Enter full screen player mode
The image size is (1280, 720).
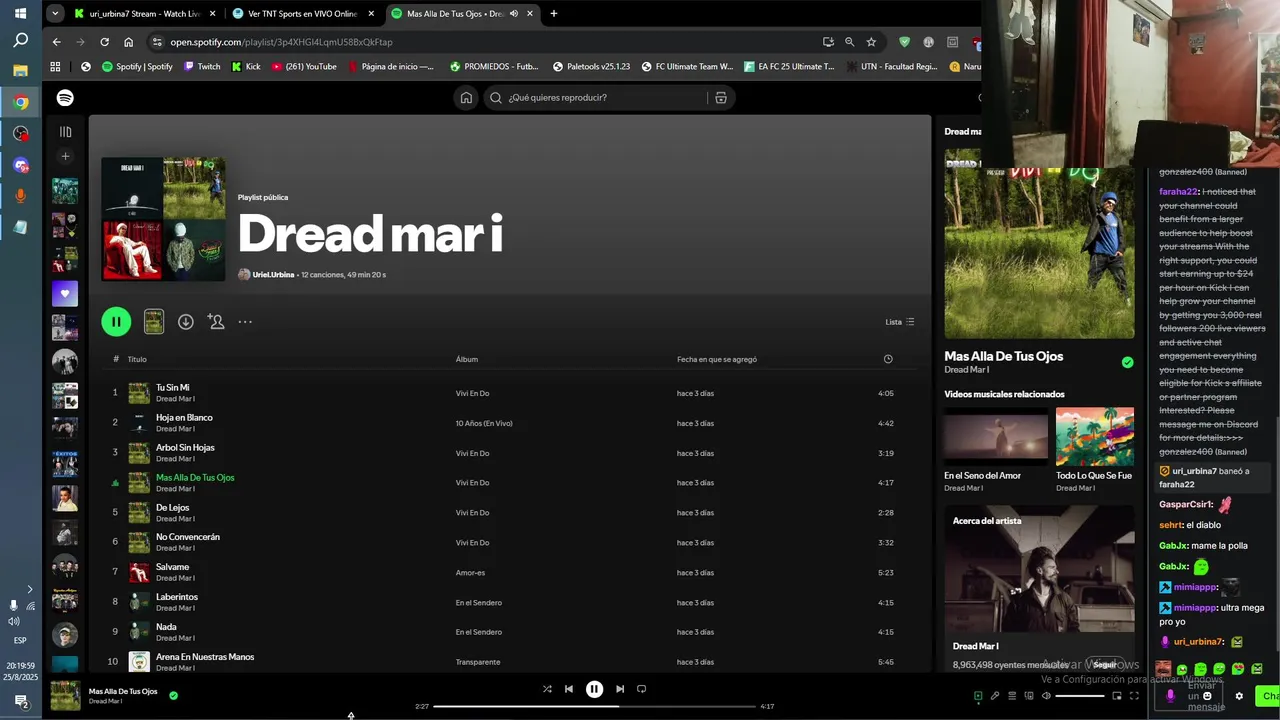(1134, 696)
